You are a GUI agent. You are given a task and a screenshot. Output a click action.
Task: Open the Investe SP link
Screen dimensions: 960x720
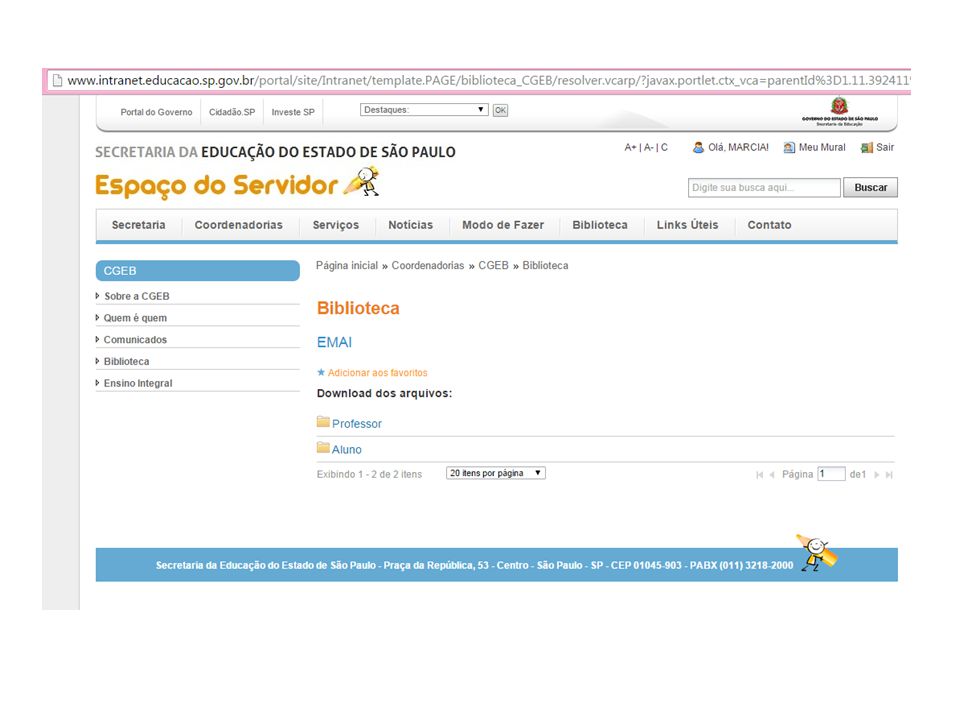pyautogui.click(x=293, y=112)
